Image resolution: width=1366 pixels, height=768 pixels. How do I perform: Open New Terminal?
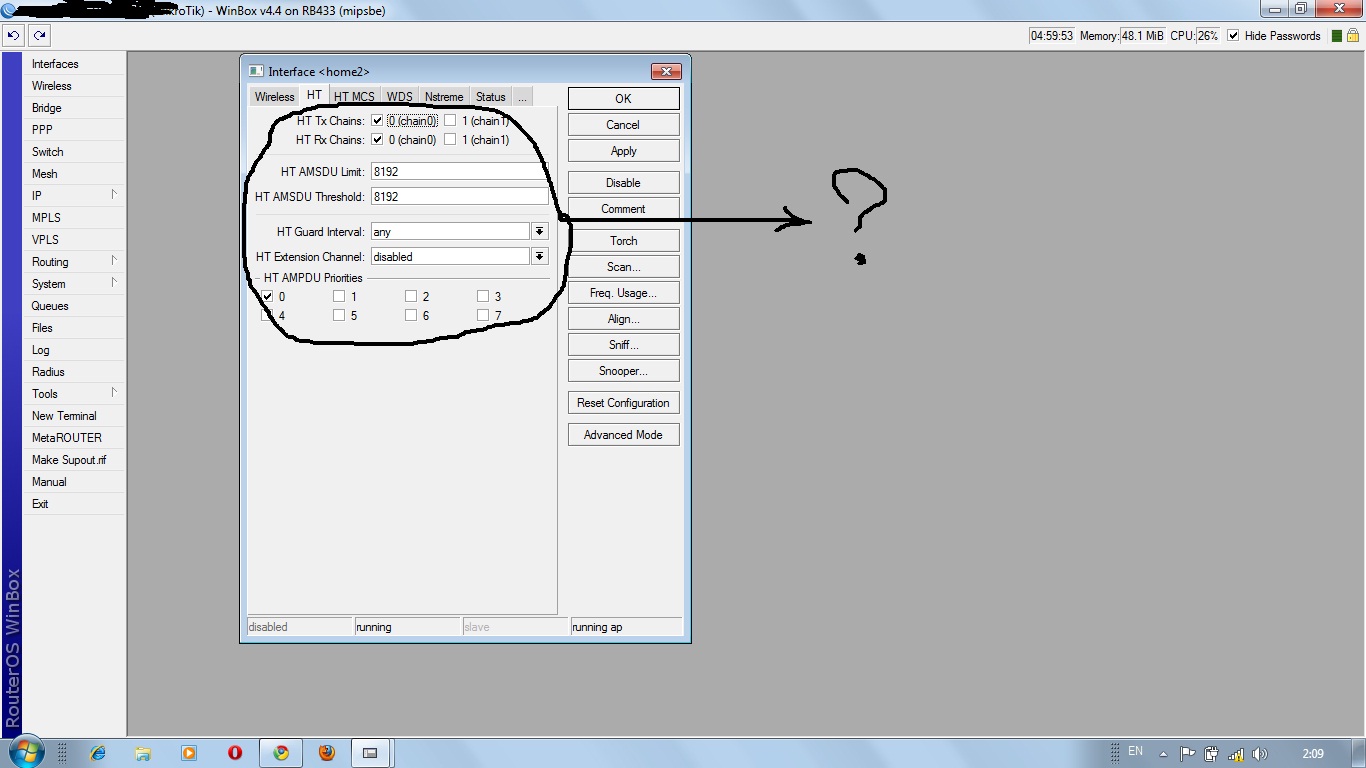(x=75, y=416)
